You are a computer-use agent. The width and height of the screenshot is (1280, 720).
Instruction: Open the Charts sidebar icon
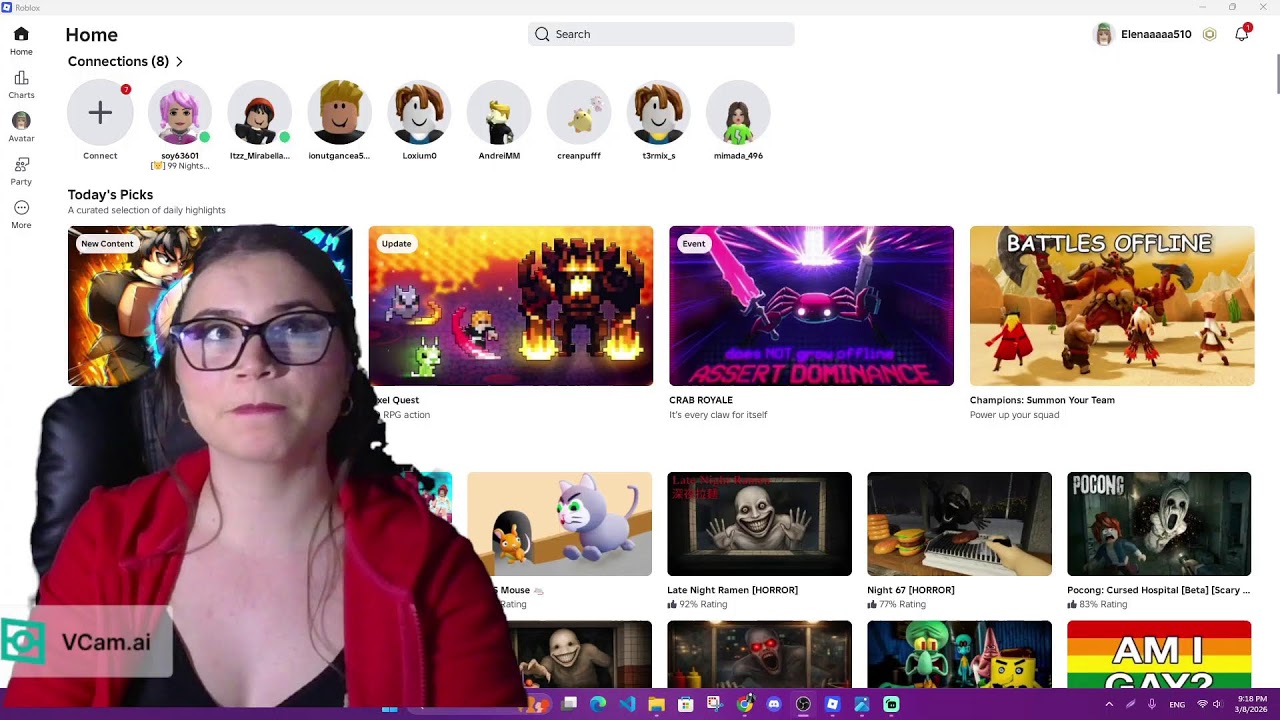point(21,78)
